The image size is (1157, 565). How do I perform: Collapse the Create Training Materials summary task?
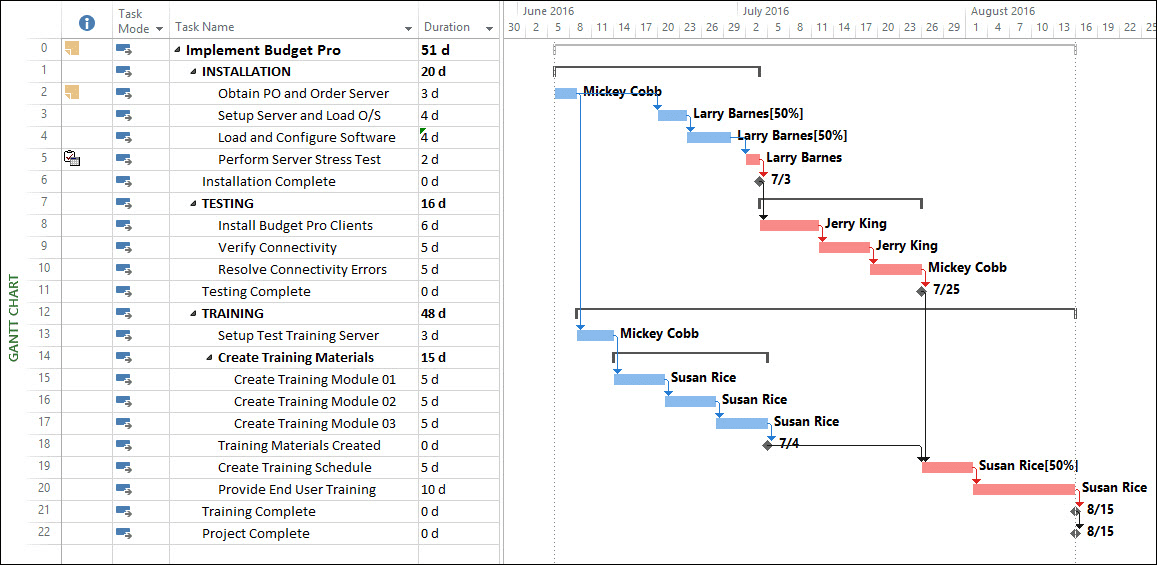click(210, 358)
